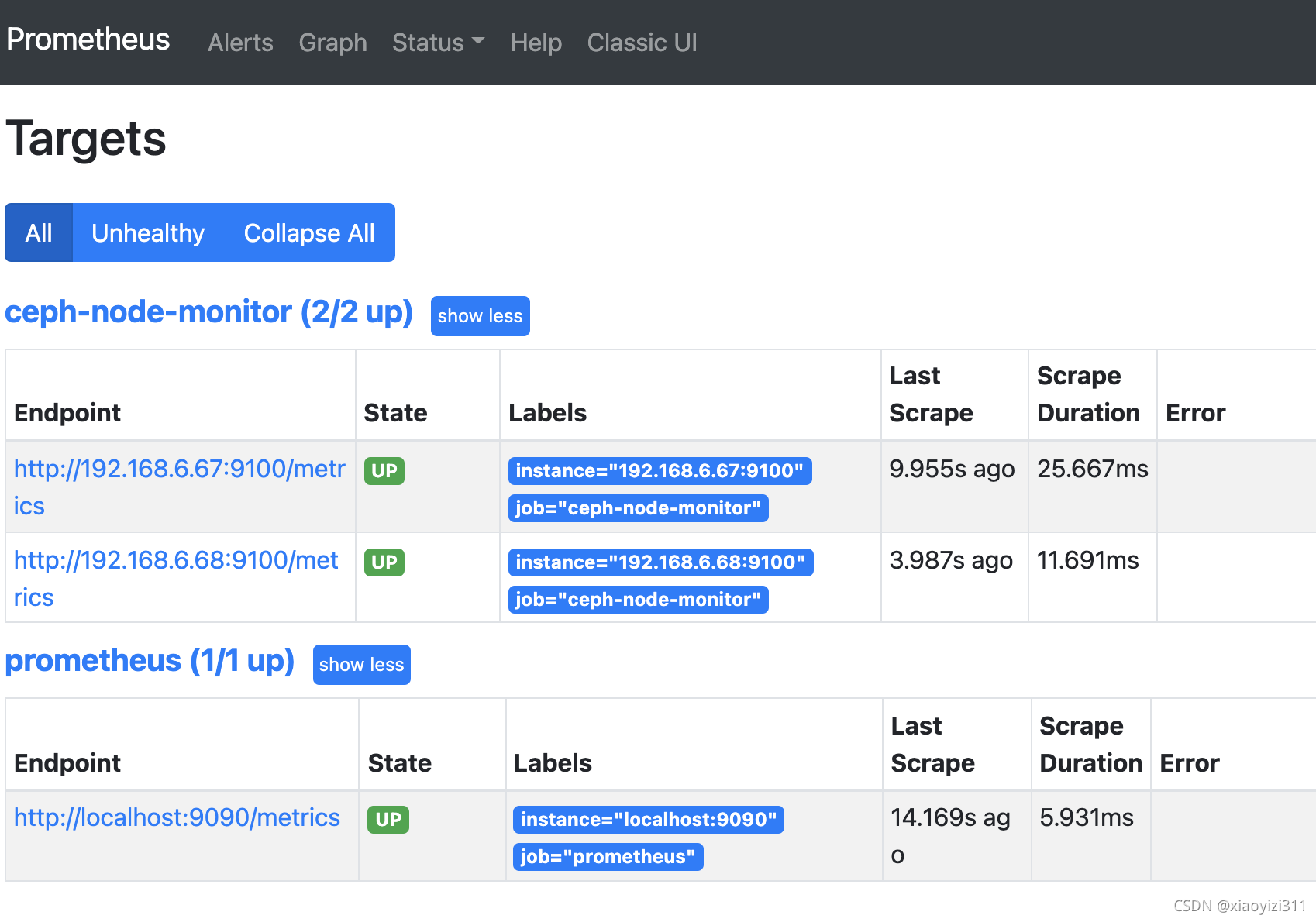Image resolution: width=1316 pixels, height=922 pixels.
Task: Open ceph-node-monitor (2/2 up) heading link
Action: click(x=208, y=312)
